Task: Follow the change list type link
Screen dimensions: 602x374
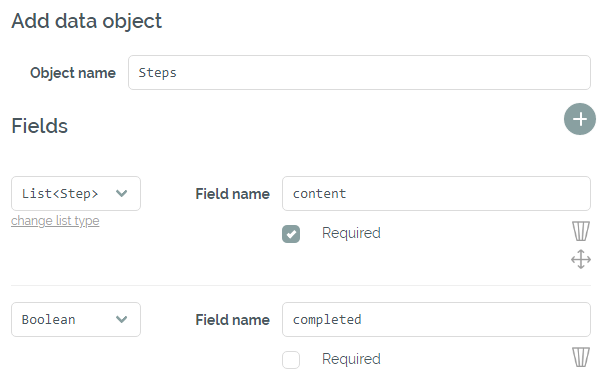Action: [x=55, y=221]
